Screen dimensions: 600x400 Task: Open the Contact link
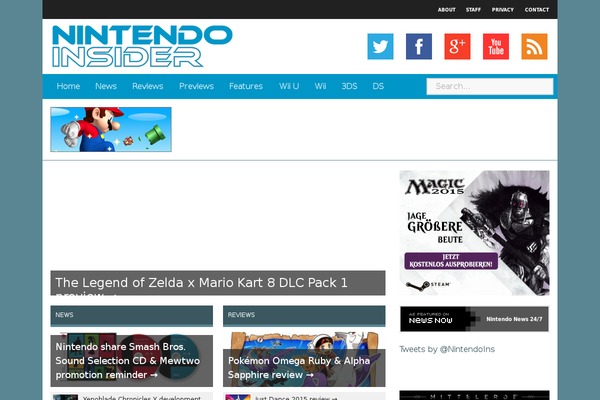(537, 10)
